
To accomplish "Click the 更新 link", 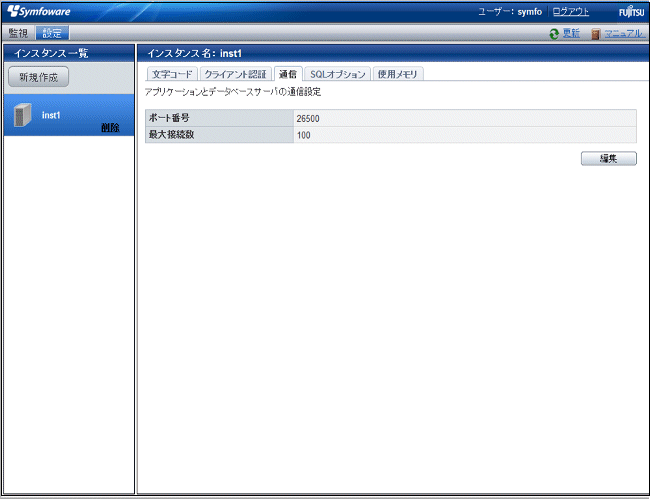I will point(571,33).
